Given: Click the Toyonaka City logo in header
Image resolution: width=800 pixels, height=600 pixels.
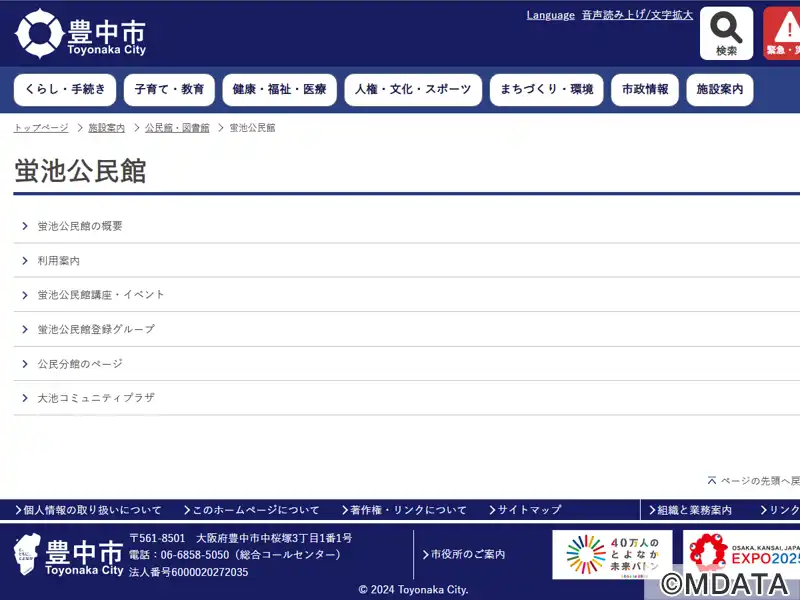Looking at the screenshot, I should click(80, 34).
